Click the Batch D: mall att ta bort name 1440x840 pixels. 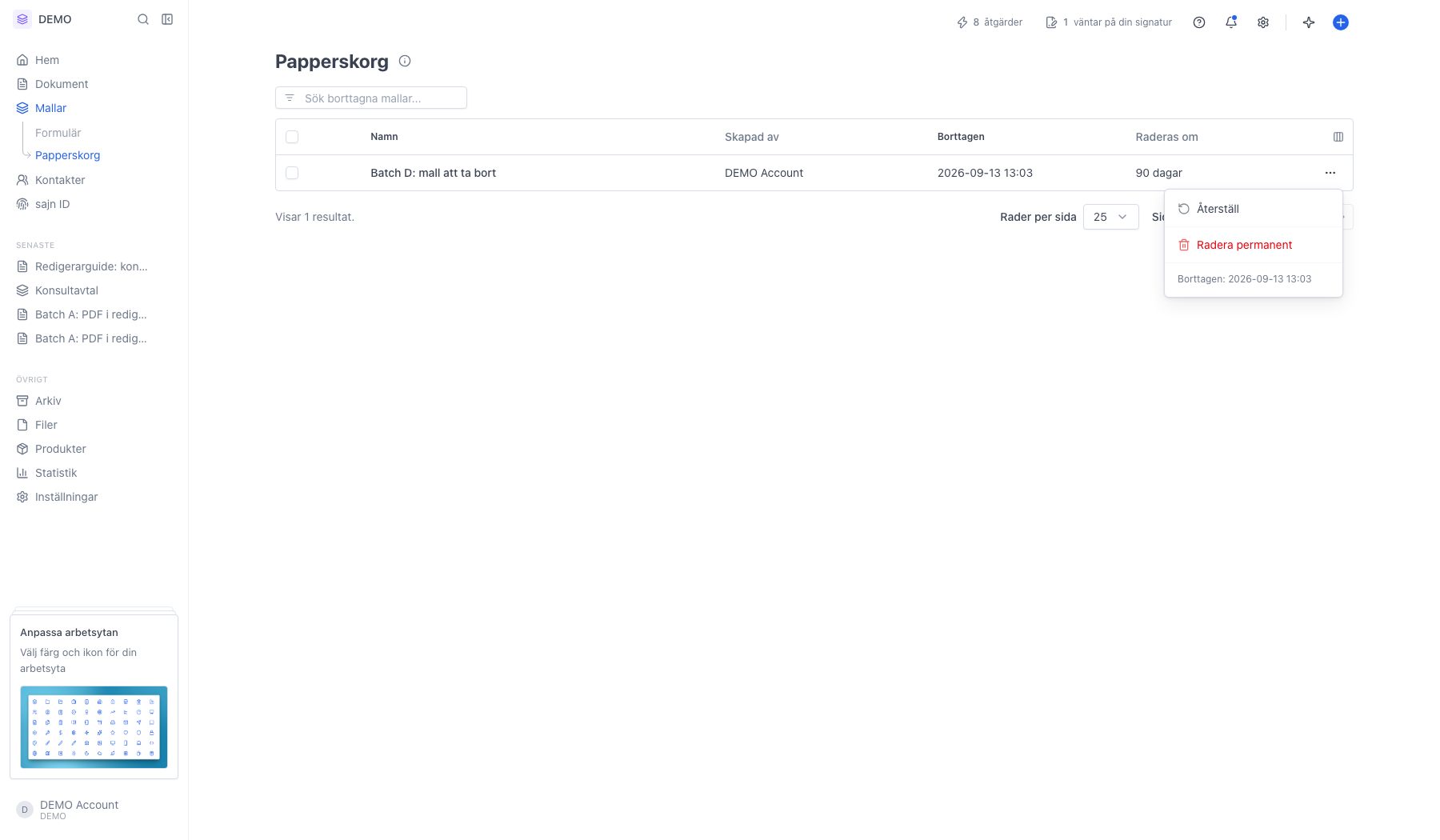(433, 173)
